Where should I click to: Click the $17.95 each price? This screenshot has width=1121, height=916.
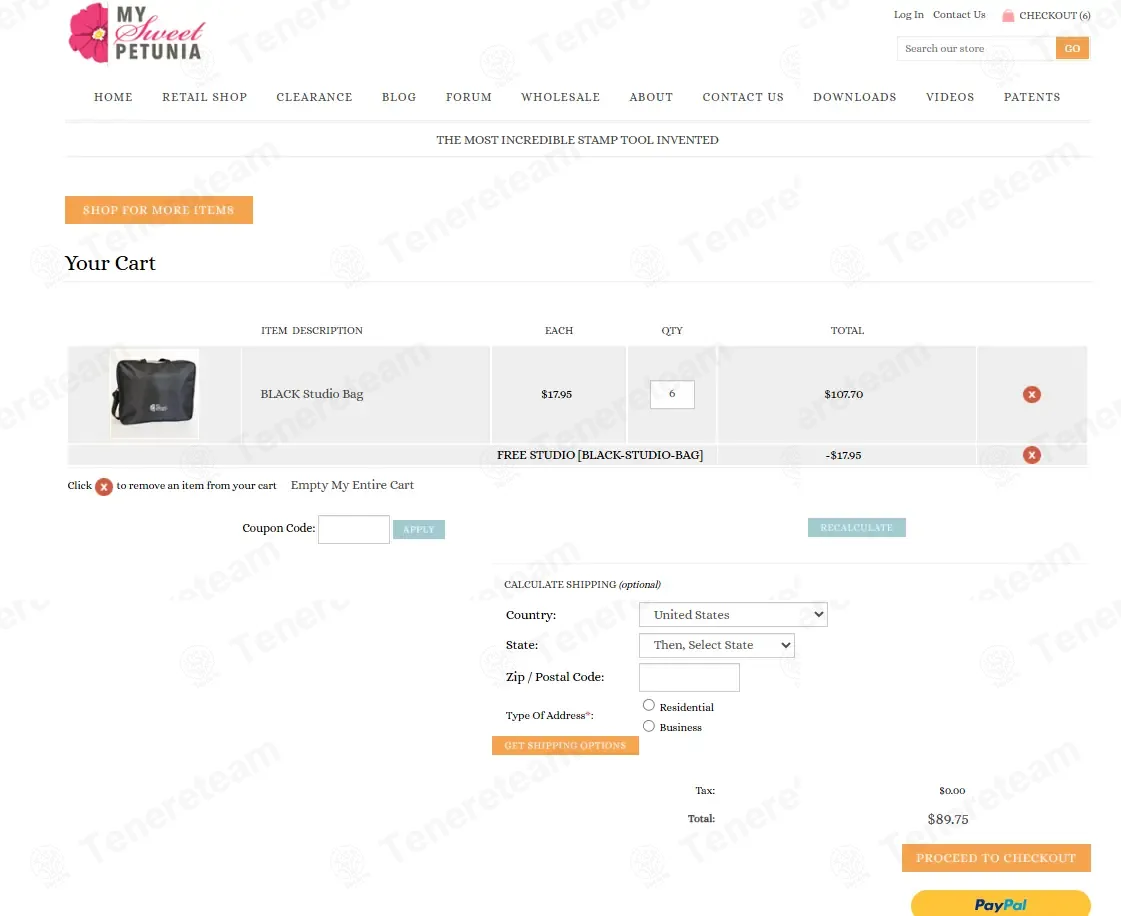coord(556,394)
